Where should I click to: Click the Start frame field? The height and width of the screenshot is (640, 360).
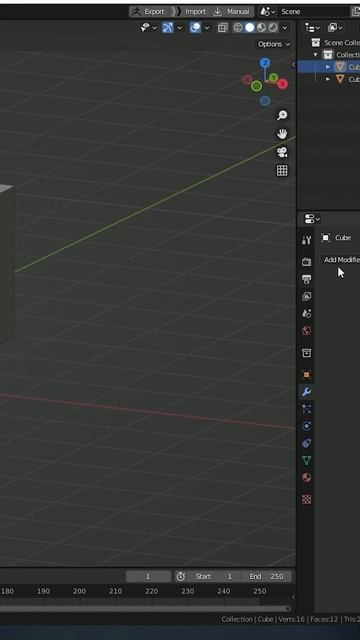pos(214,576)
